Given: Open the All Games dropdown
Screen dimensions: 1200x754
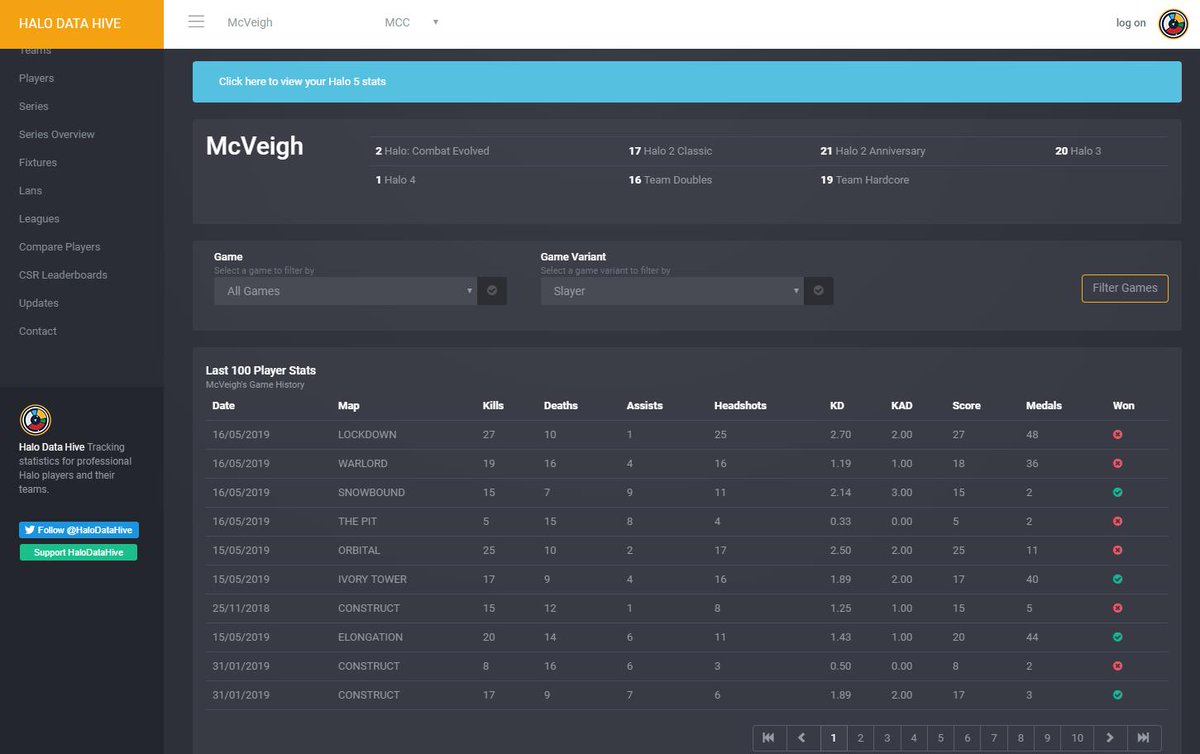Looking at the screenshot, I should coord(345,291).
